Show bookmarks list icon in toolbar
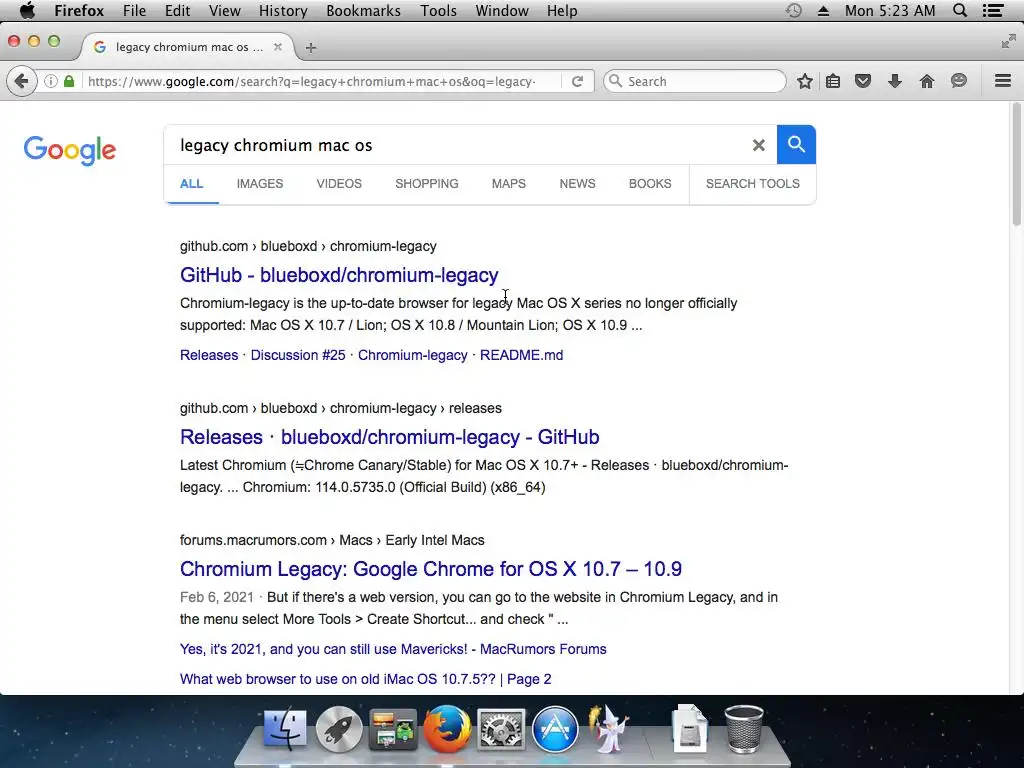The height and width of the screenshot is (768, 1024). pos(833,82)
